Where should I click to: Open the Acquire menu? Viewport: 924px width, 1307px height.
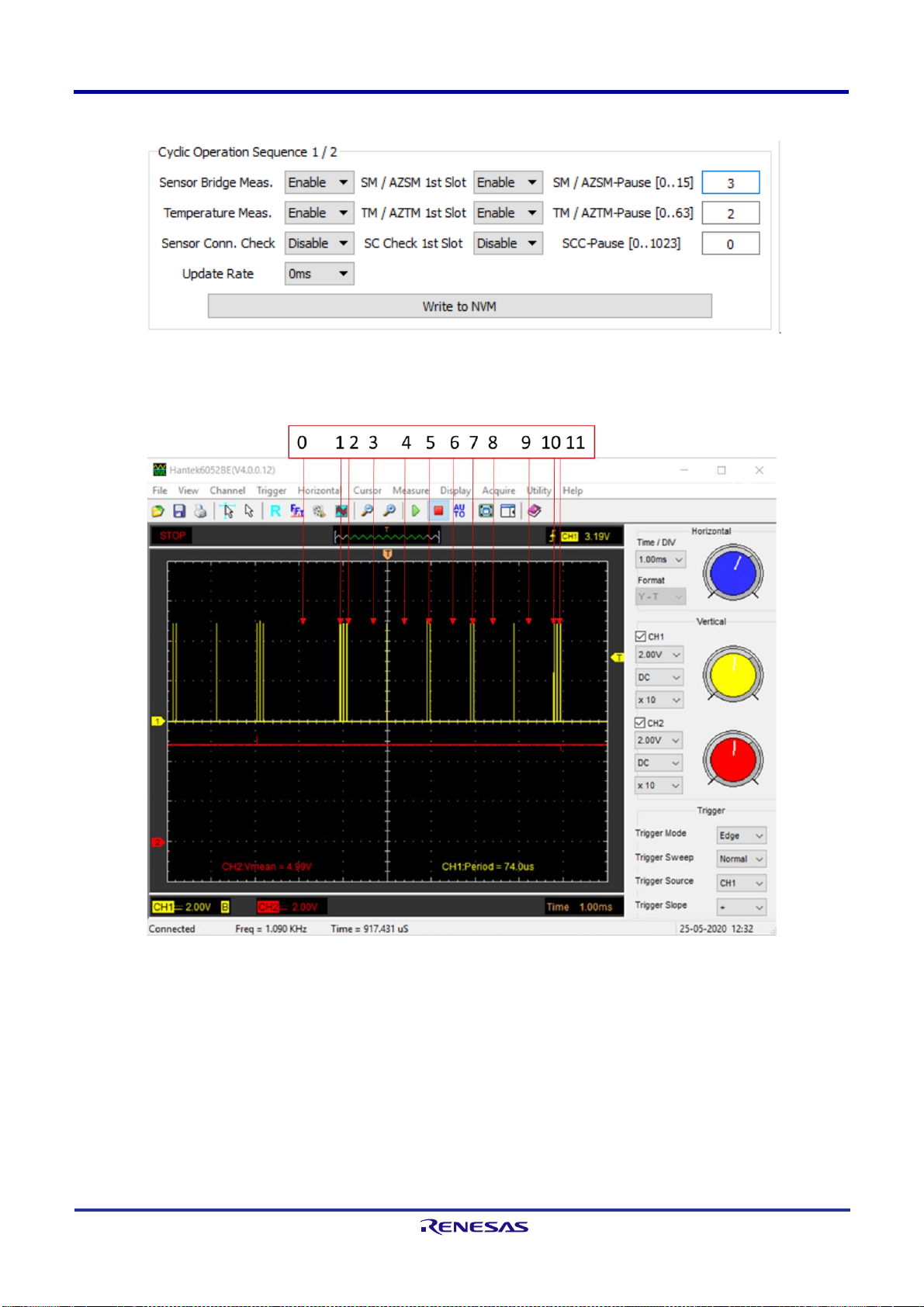pos(499,490)
